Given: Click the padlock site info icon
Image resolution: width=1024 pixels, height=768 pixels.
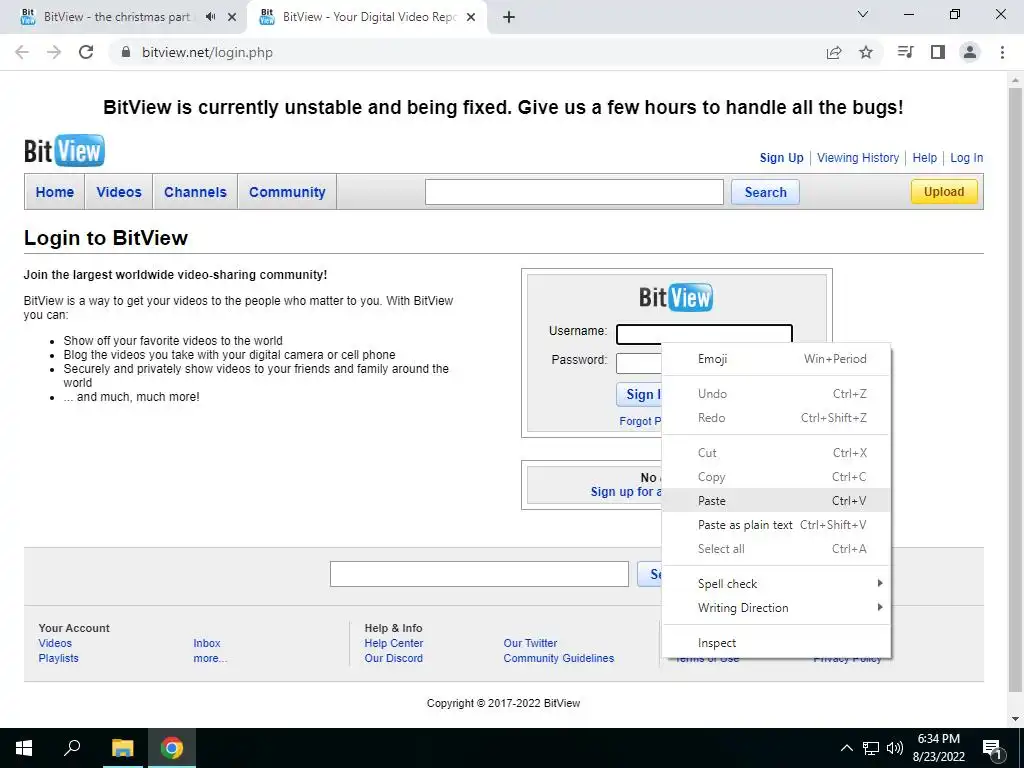Looking at the screenshot, I should [126, 52].
